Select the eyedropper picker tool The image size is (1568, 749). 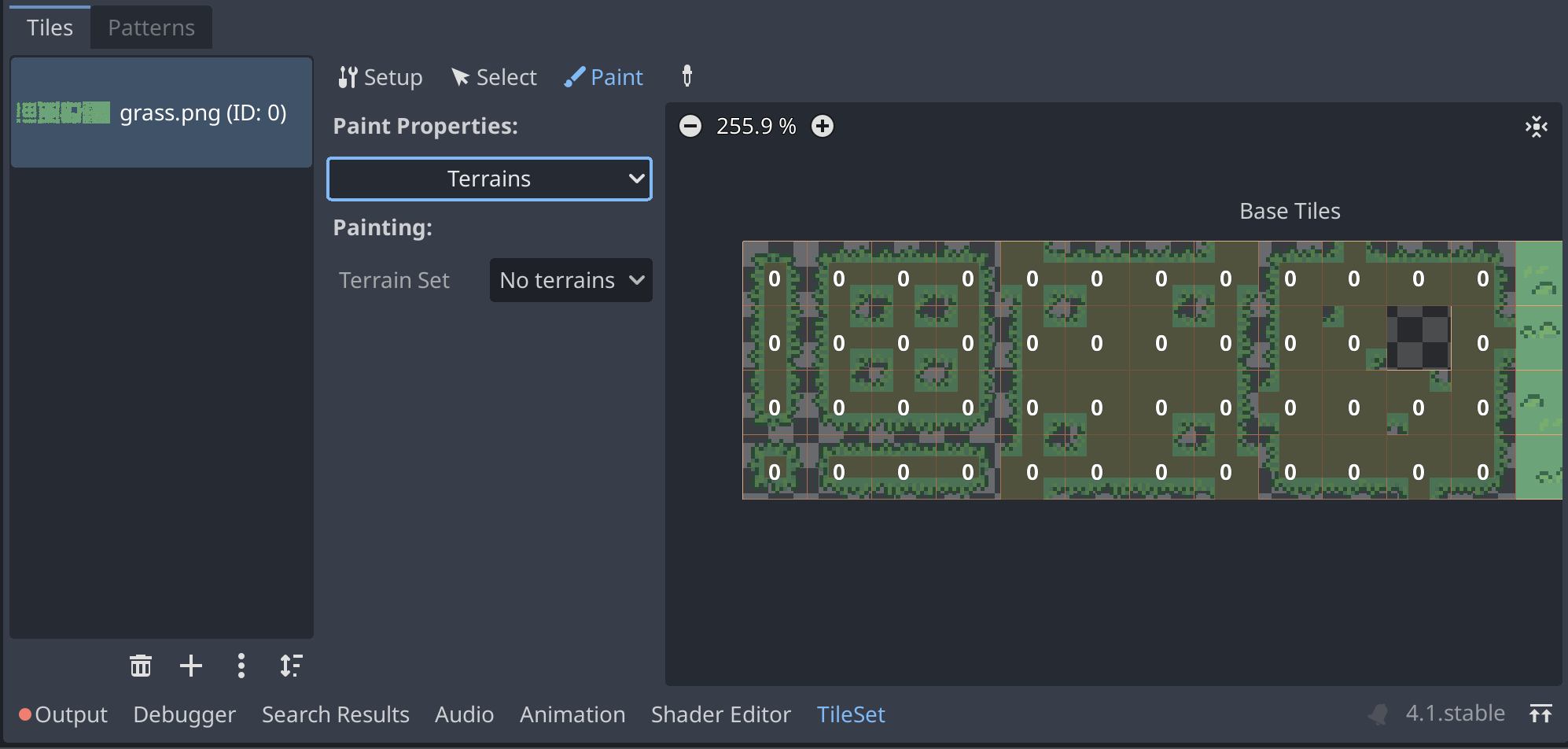point(686,76)
